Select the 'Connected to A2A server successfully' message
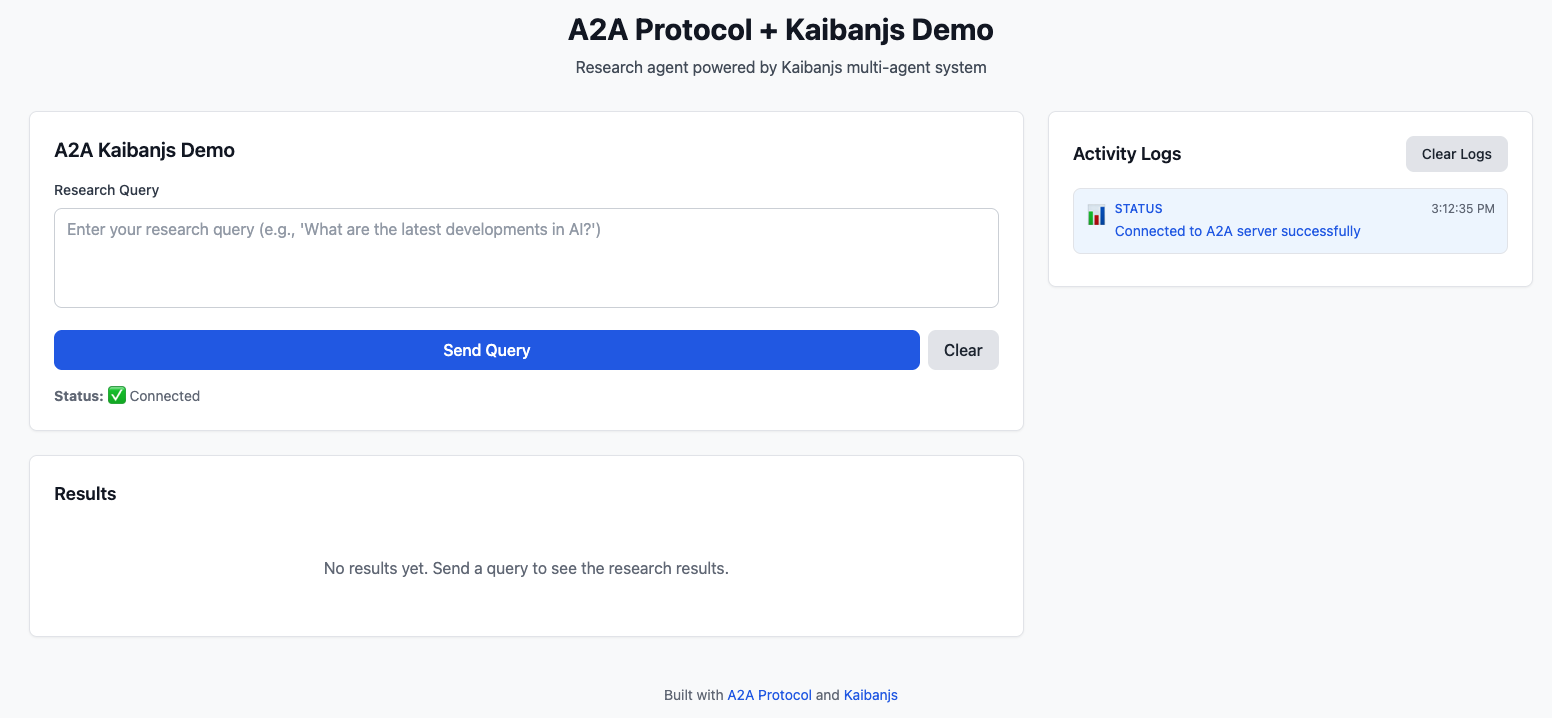Viewport: 1552px width, 718px height. click(x=1237, y=231)
